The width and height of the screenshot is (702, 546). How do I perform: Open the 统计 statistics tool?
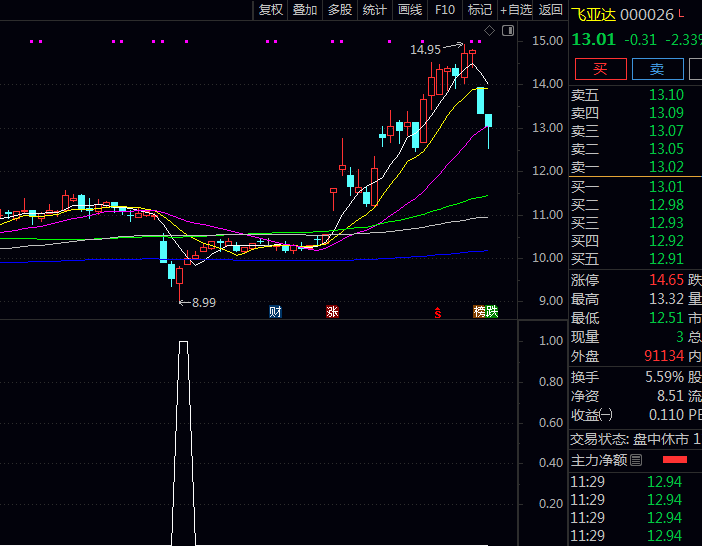click(x=375, y=10)
